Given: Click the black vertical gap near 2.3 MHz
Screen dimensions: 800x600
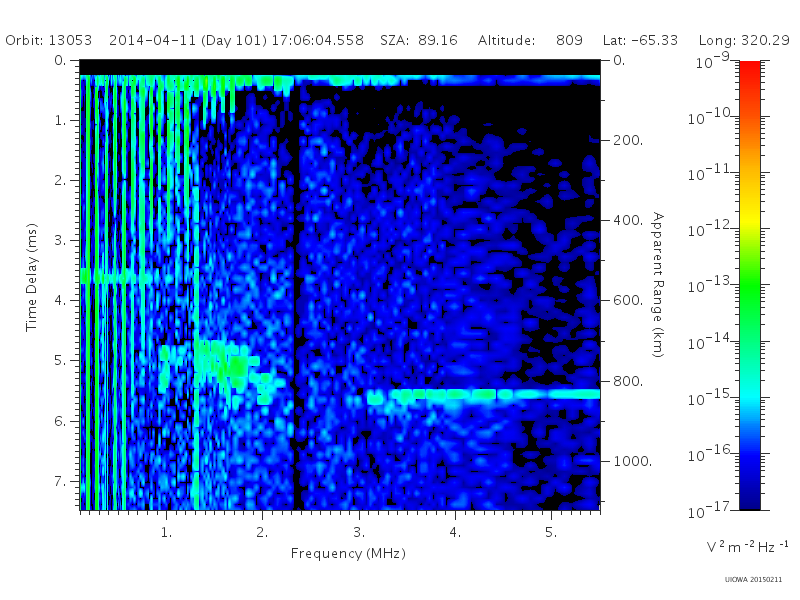Looking at the screenshot, I should [296, 296].
